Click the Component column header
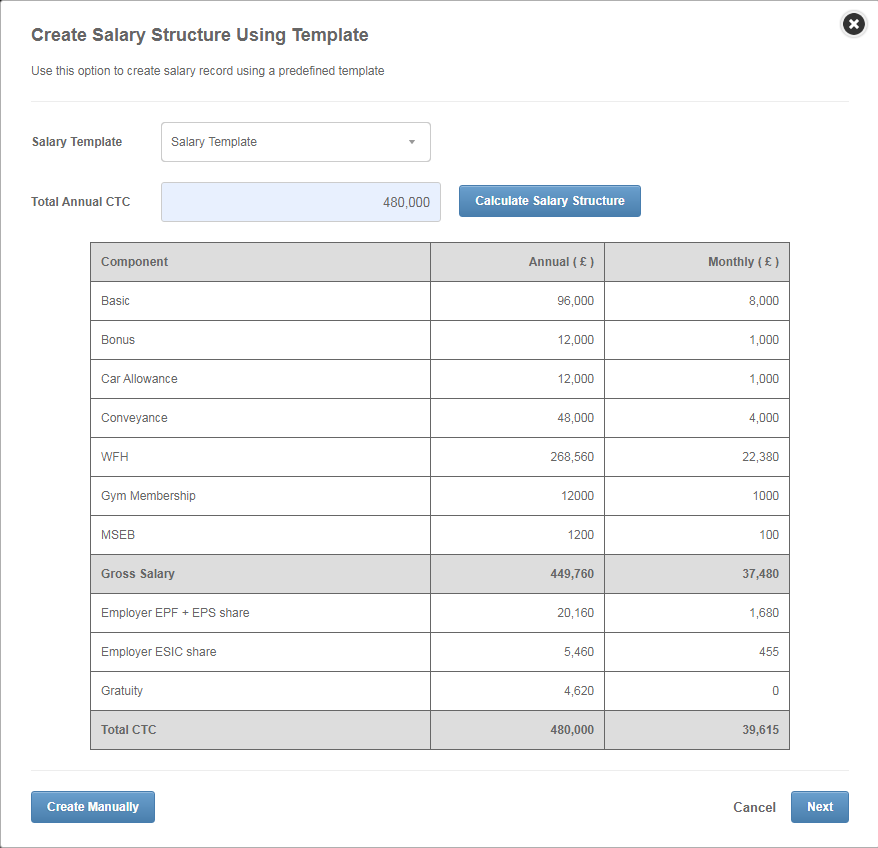 135,262
